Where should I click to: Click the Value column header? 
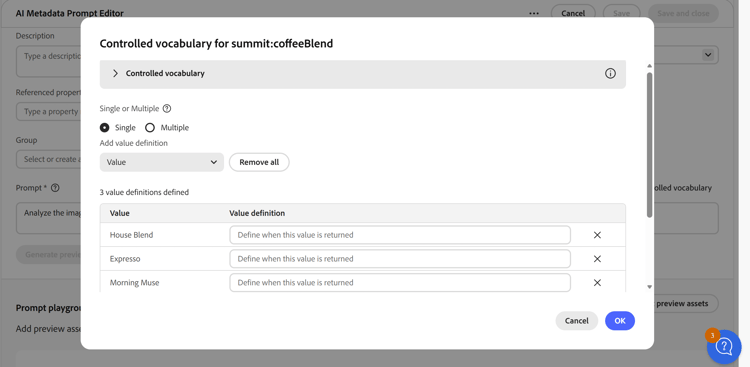pos(120,213)
